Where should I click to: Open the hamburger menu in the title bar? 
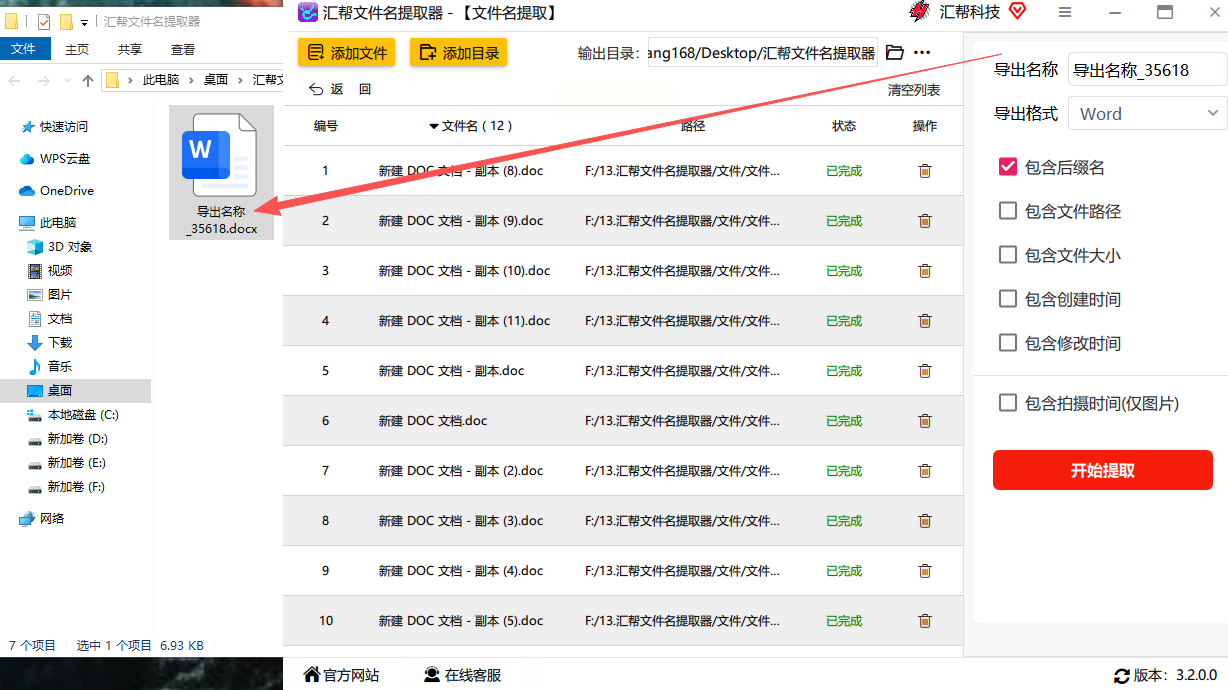tap(1065, 12)
